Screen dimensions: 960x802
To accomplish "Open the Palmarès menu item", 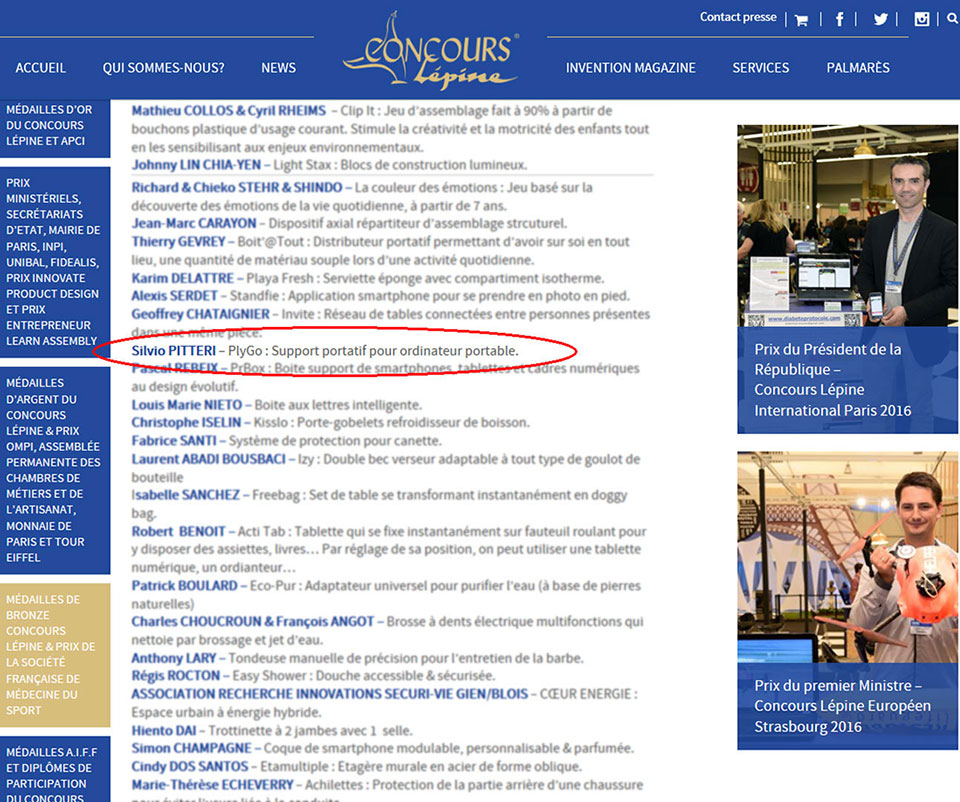I will coord(858,68).
